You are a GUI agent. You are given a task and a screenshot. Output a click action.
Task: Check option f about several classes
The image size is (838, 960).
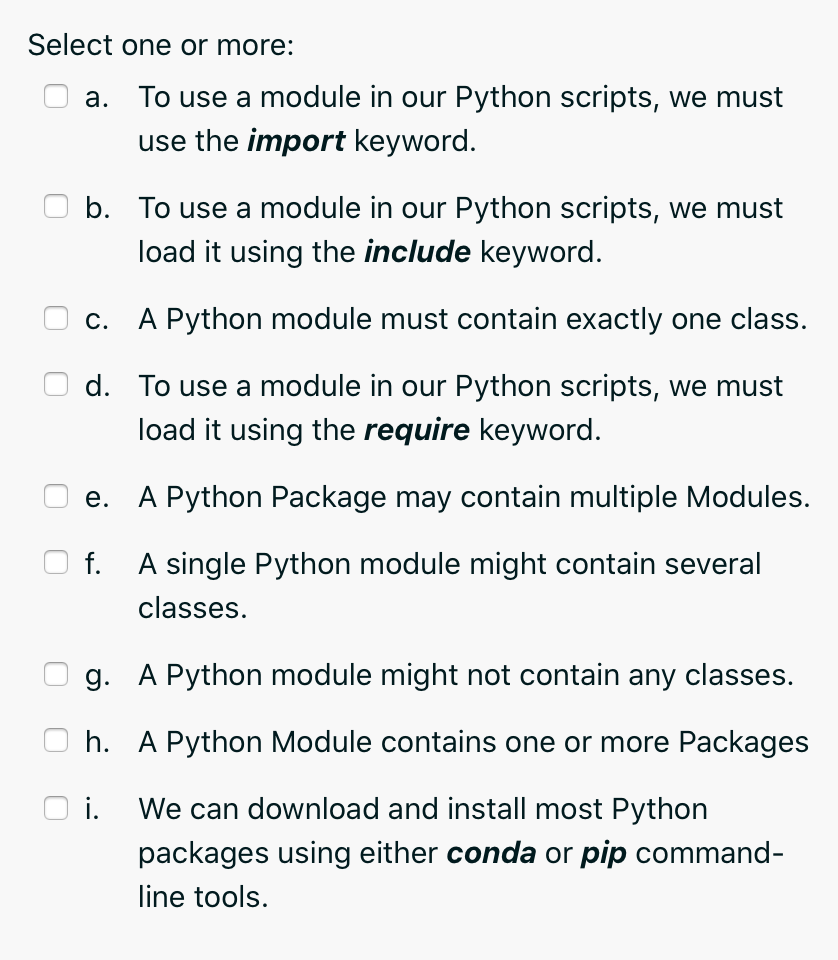(x=56, y=563)
